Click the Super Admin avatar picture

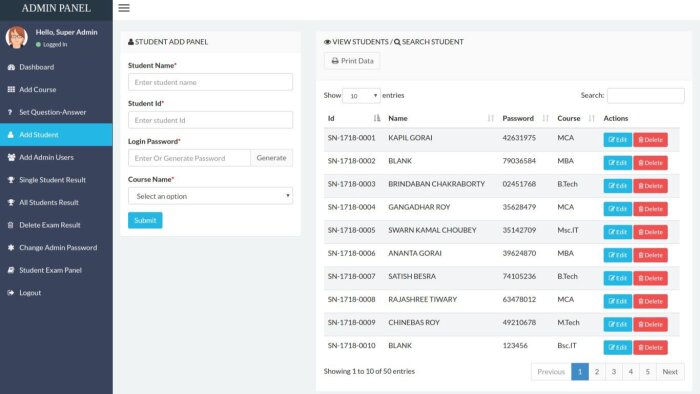[17, 37]
